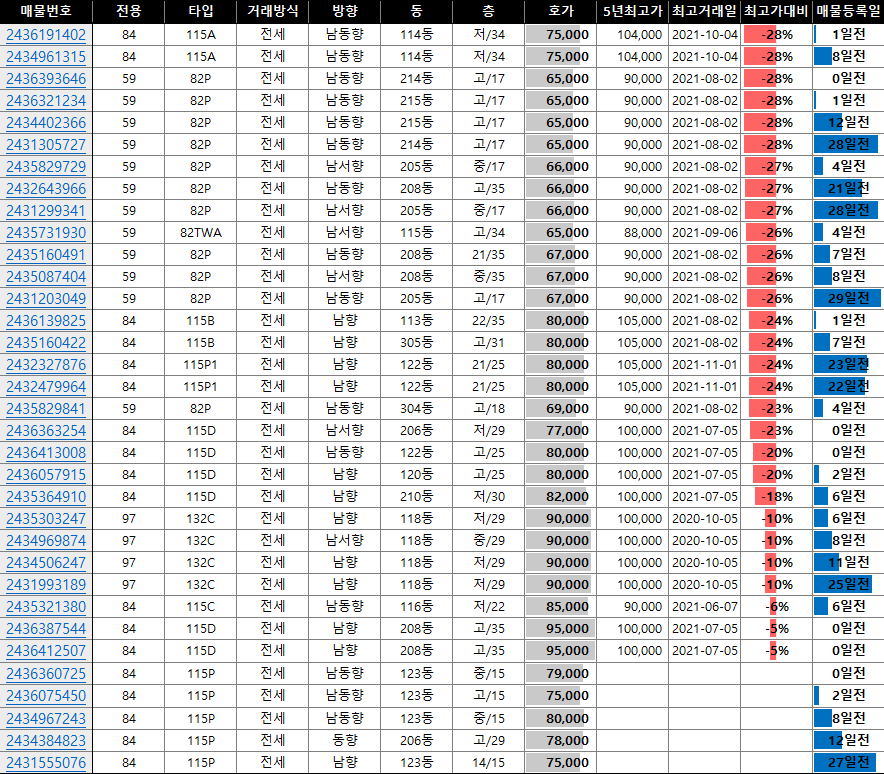Select the 매물번호 column header
The width and height of the screenshot is (884, 774).
tap(46, 11)
